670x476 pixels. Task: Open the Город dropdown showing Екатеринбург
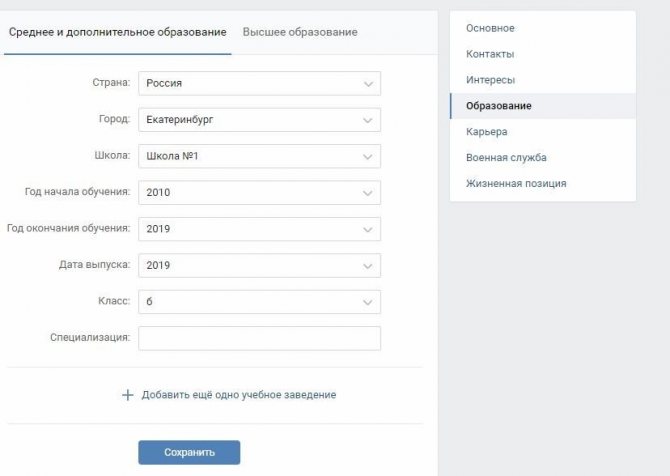point(259,120)
